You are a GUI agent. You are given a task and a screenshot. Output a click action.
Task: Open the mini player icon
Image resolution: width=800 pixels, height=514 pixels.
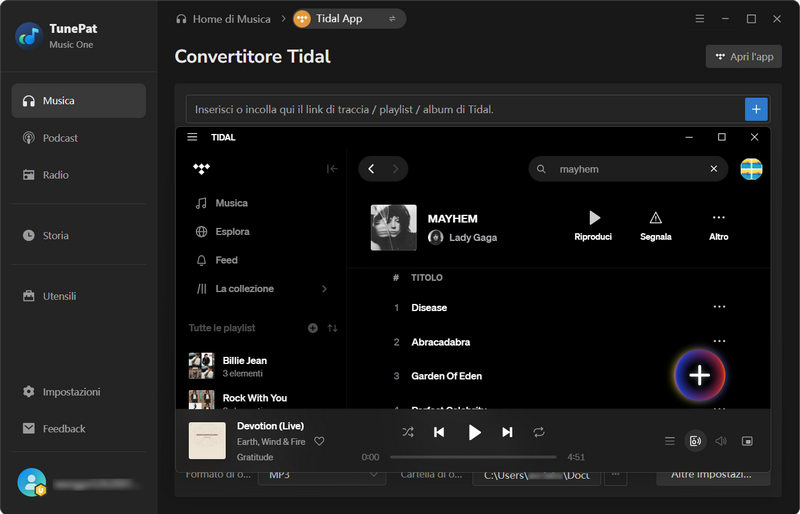coord(747,440)
